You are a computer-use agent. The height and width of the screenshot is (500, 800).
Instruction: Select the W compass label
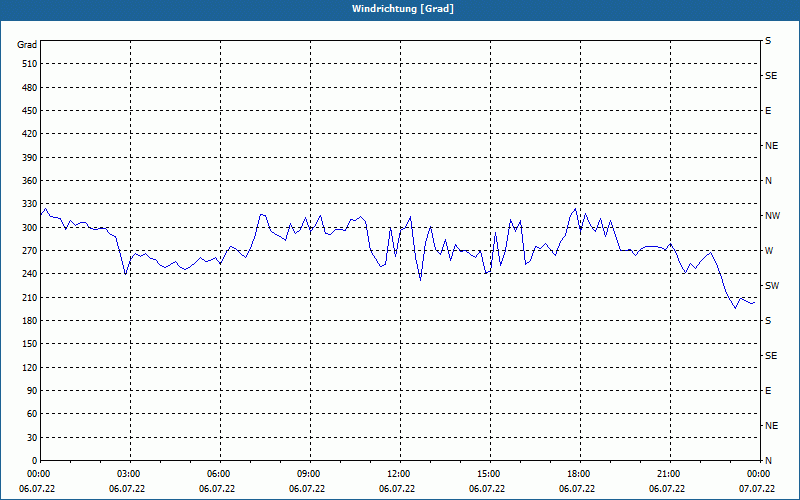tap(769, 251)
